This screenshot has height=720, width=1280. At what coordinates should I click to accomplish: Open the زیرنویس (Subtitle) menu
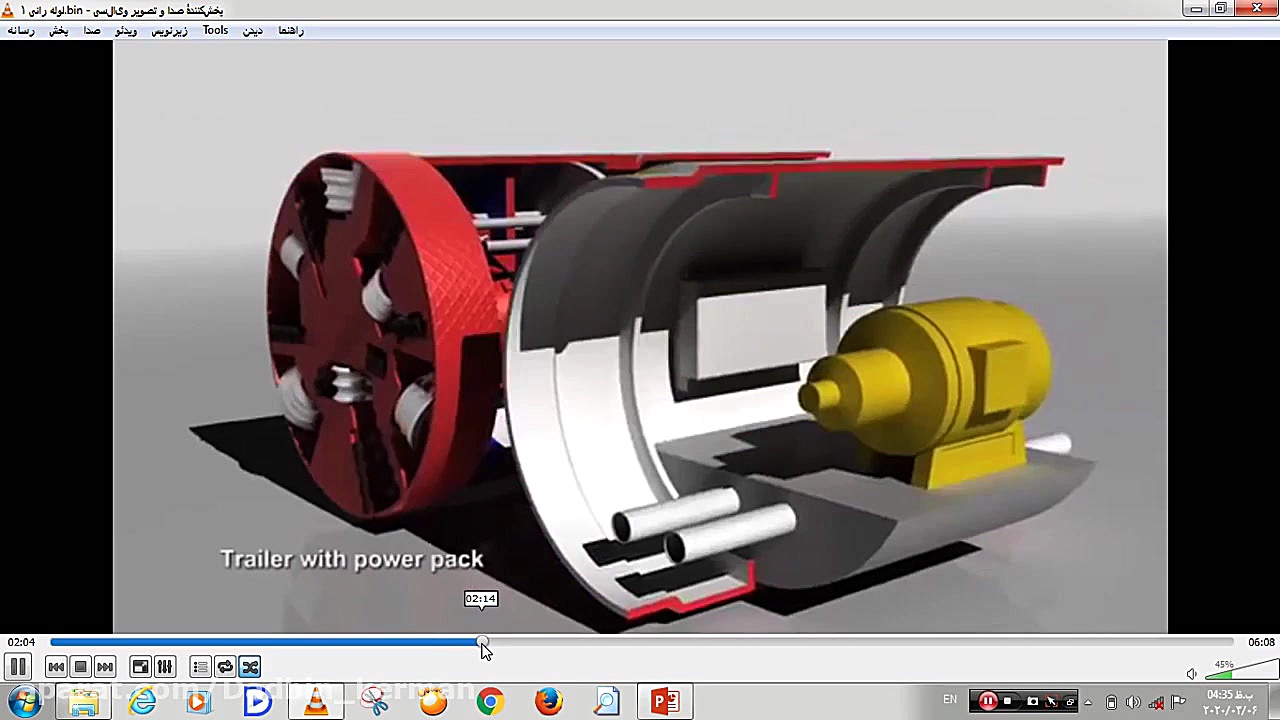pyautogui.click(x=169, y=31)
